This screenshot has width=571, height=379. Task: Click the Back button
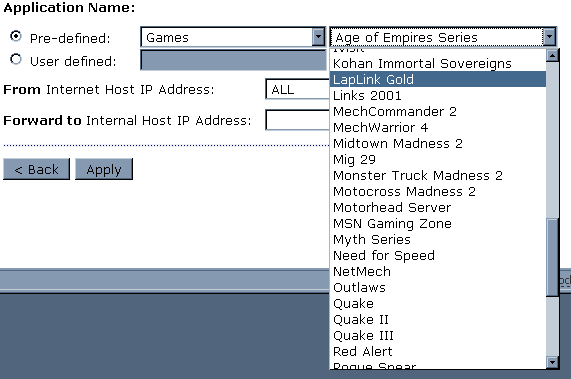pos(36,169)
